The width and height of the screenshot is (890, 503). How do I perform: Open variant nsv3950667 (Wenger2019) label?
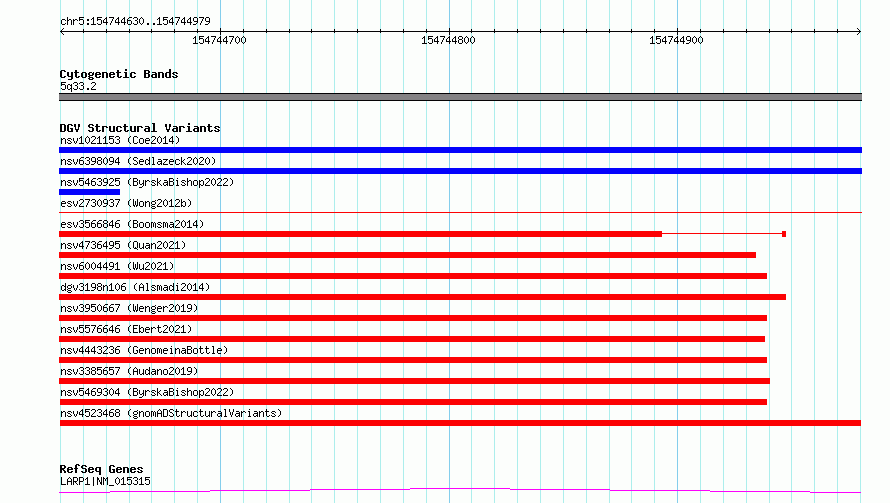[x=129, y=308]
